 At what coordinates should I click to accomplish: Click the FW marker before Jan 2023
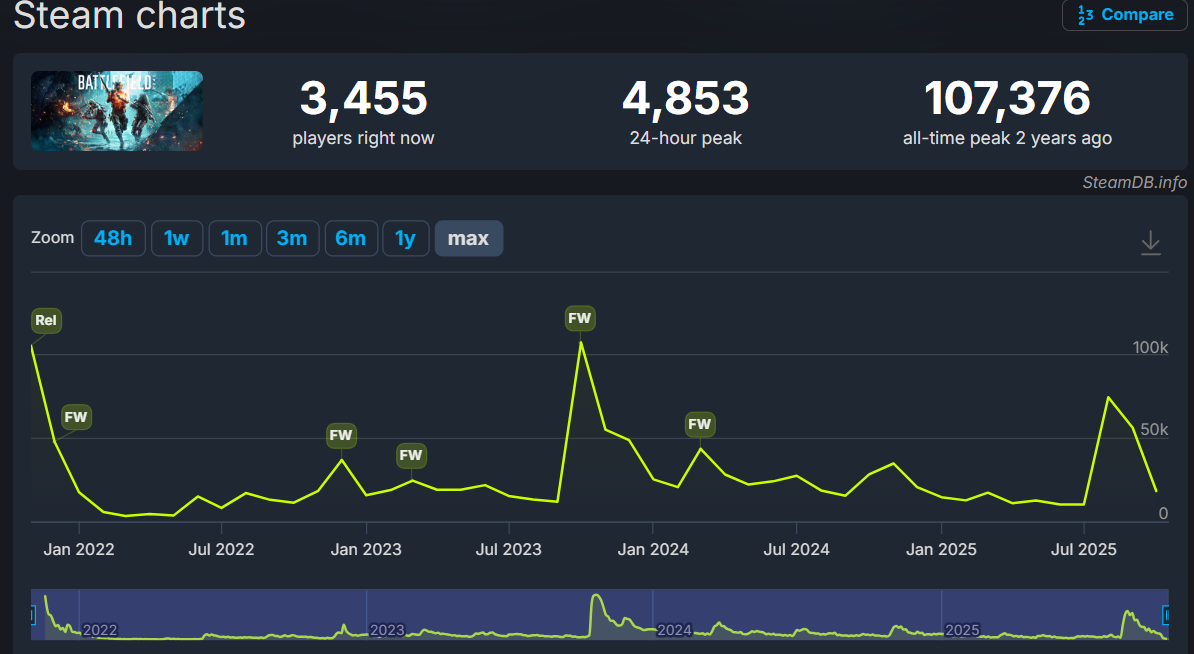click(x=340, y=435)
